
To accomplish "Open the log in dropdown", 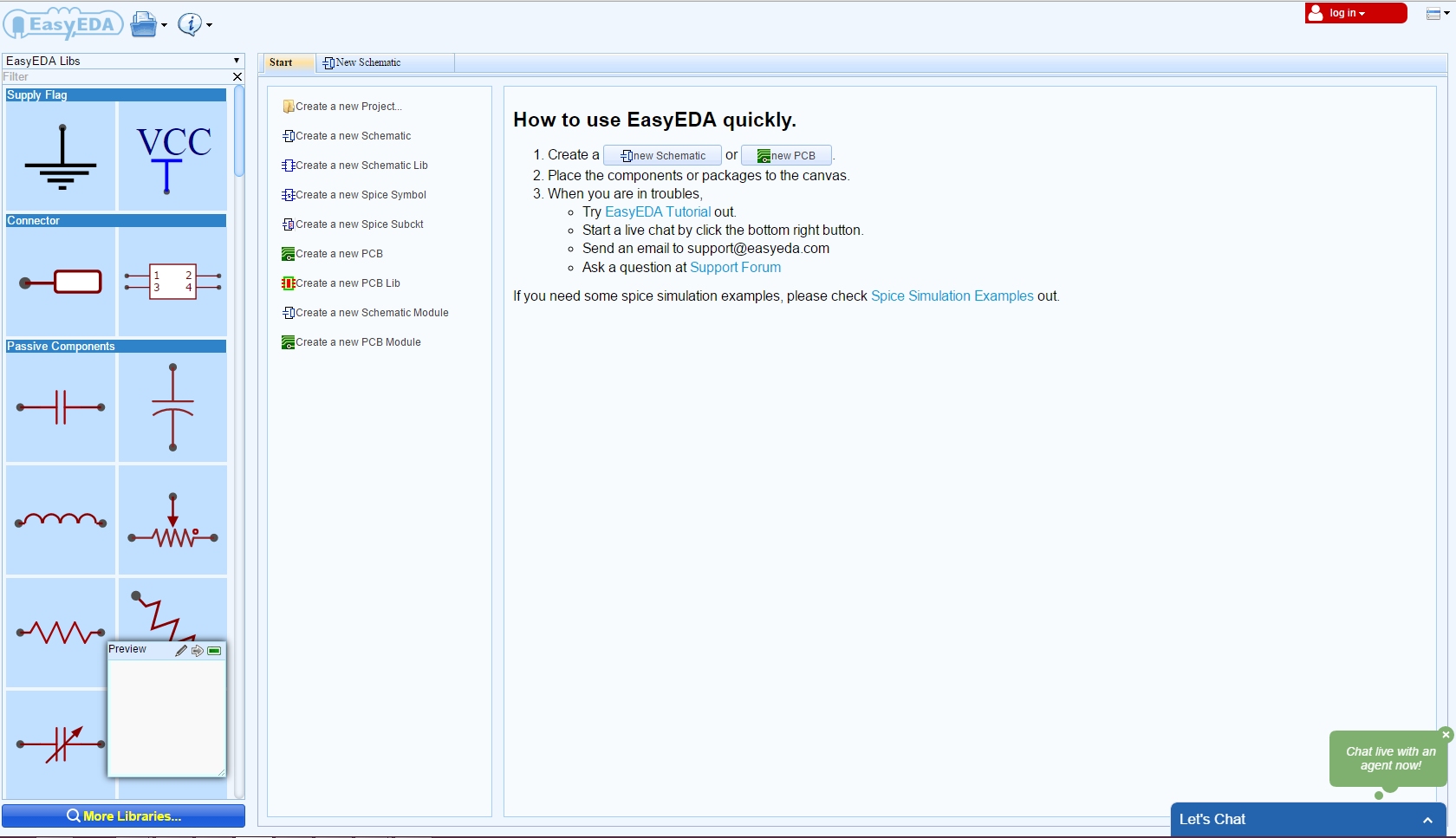I will pos(1355,13).
